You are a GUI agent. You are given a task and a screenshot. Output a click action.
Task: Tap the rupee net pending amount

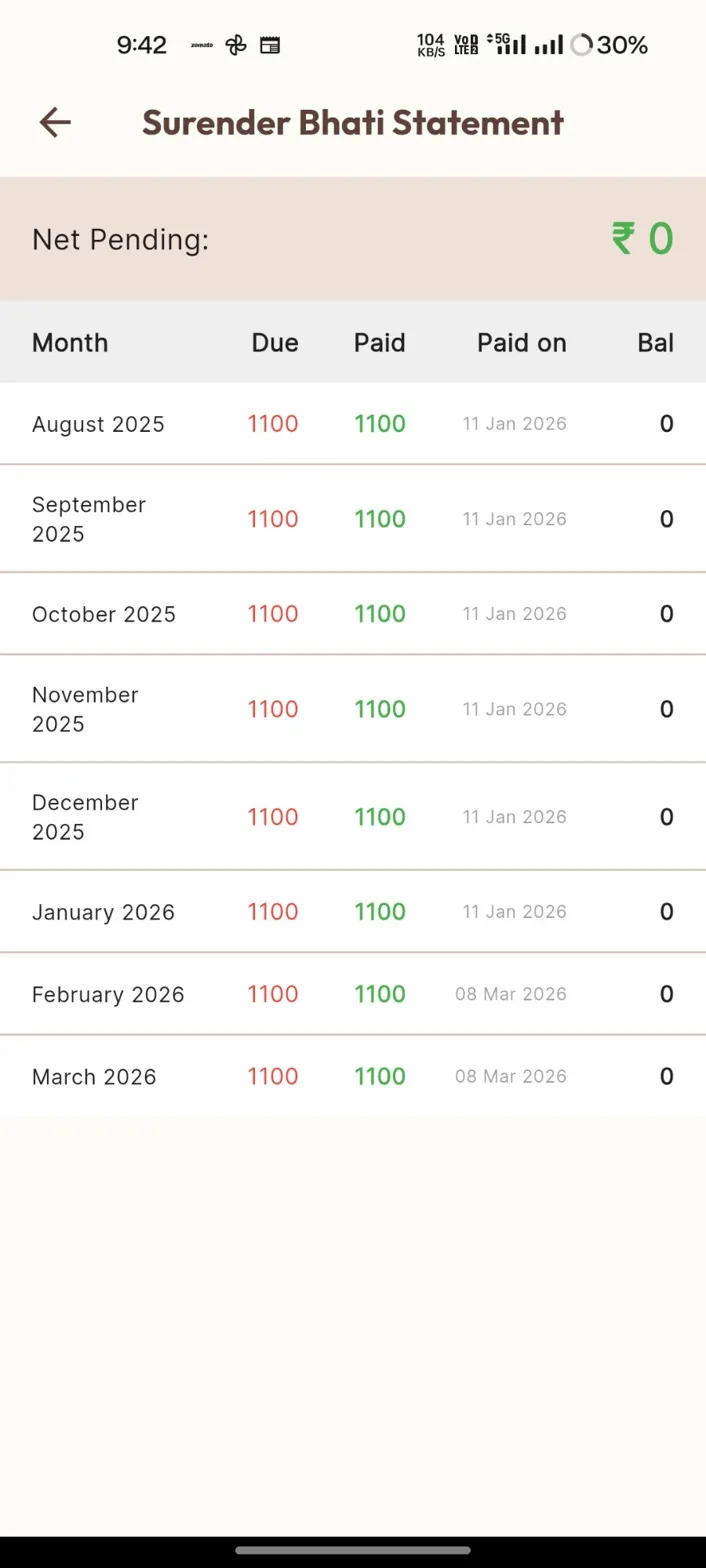pos(643,239)
